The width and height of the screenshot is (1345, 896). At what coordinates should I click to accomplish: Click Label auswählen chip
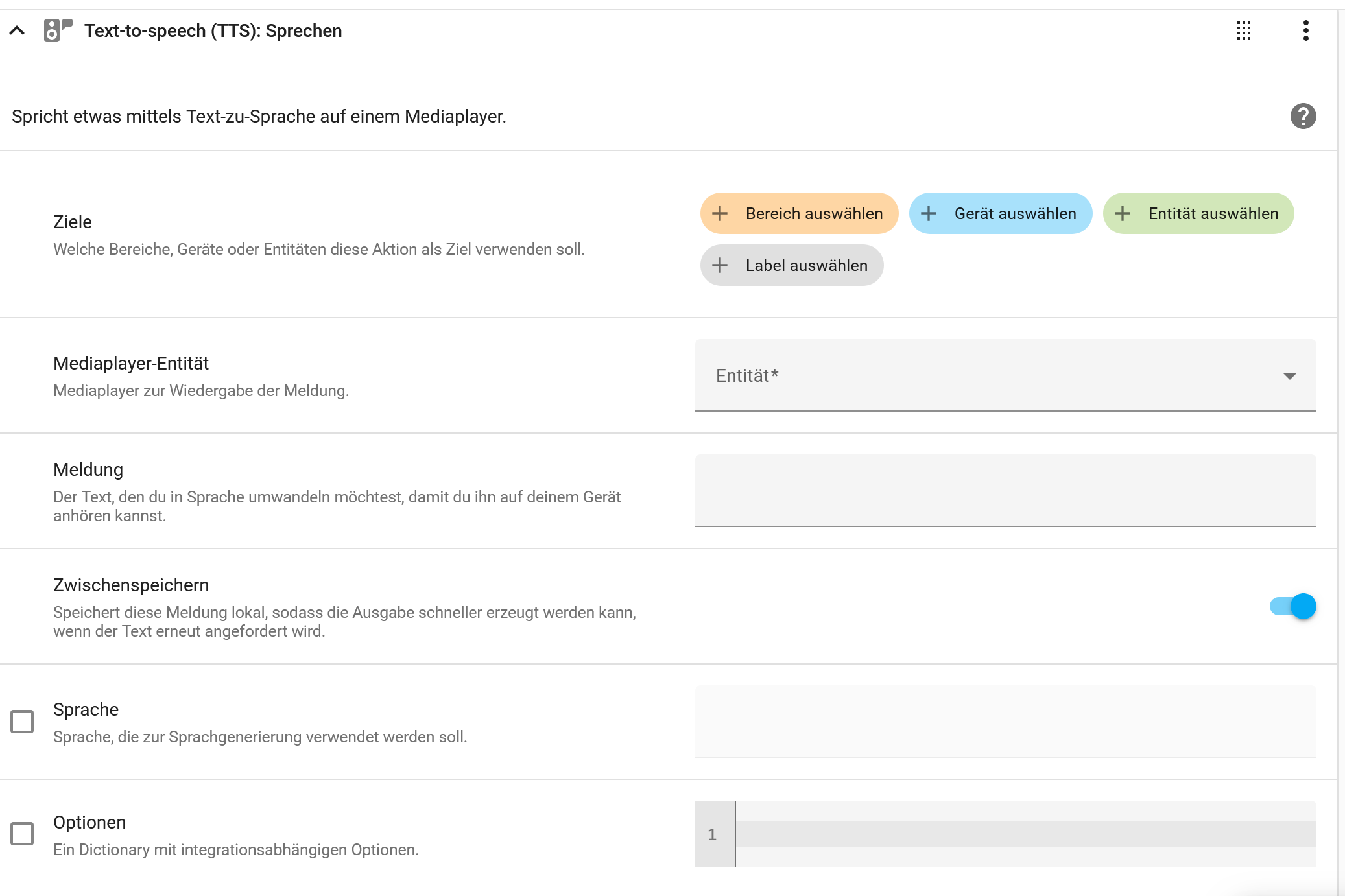[x=792, y=265]
